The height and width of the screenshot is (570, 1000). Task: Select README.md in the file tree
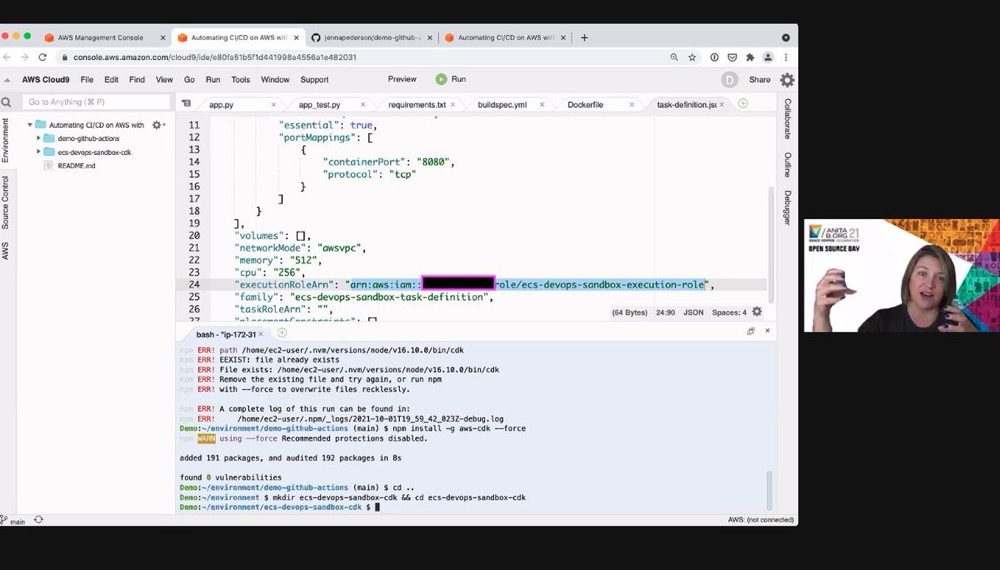point(76,166)
